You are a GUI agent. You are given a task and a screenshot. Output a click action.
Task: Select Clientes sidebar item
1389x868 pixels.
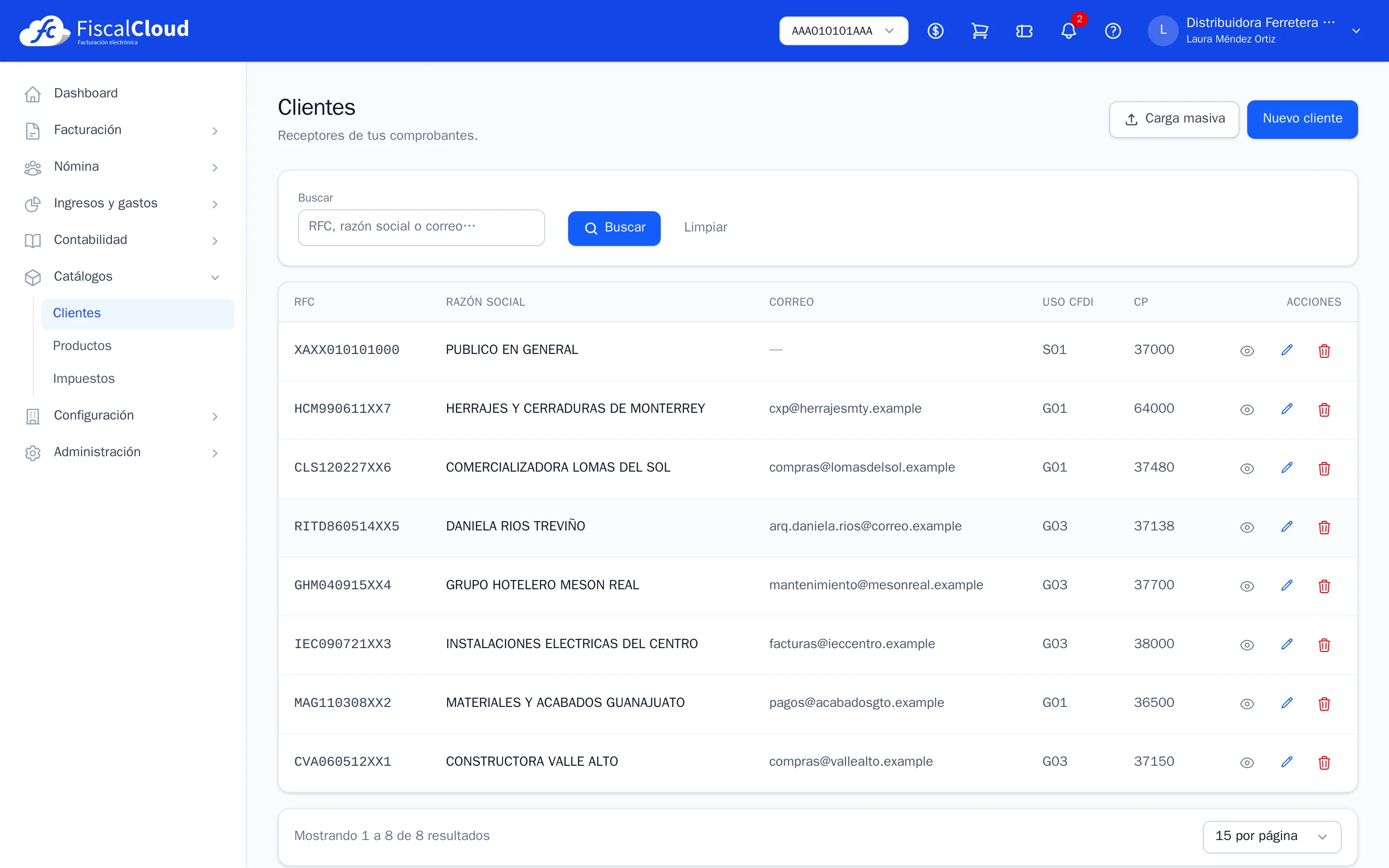point(138,313)
